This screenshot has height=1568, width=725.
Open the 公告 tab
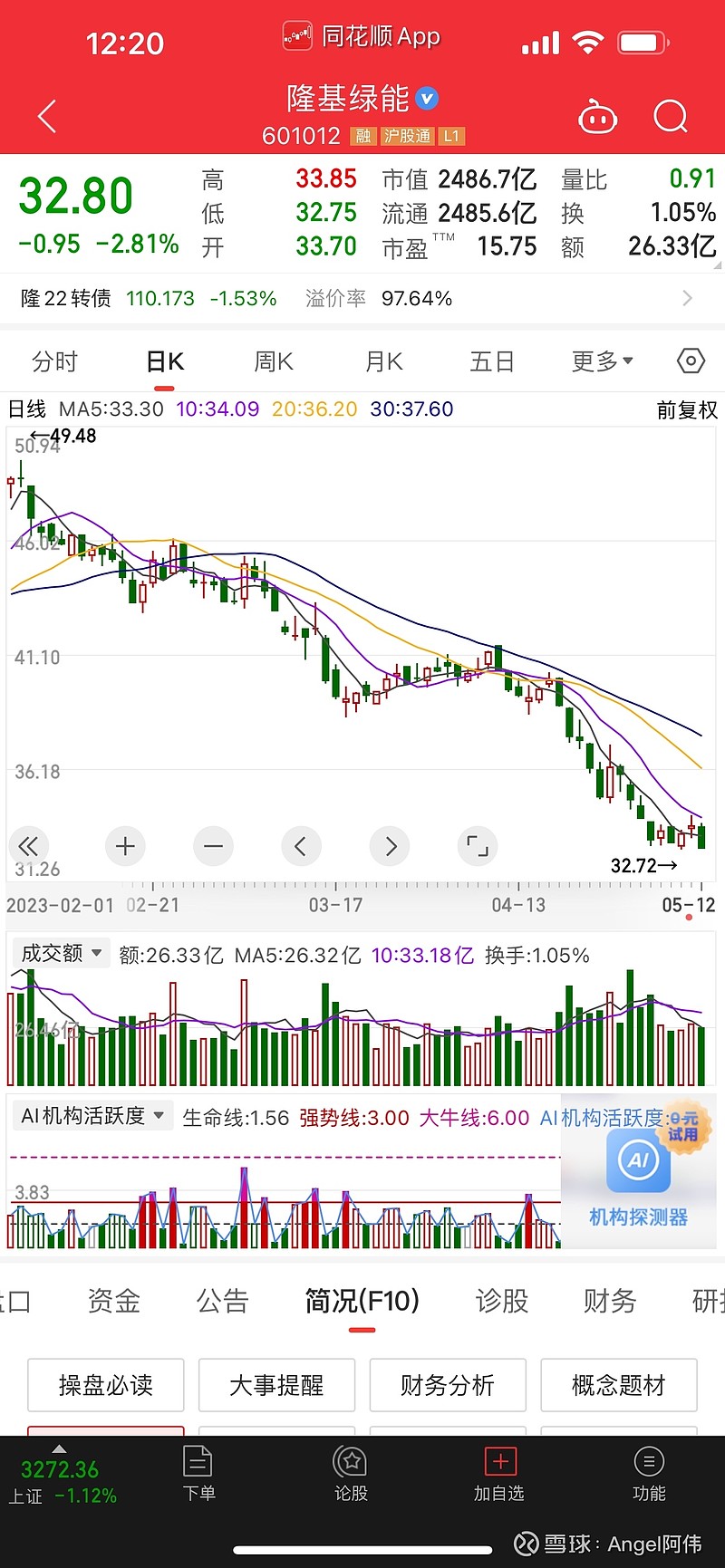pos(222,1301)
